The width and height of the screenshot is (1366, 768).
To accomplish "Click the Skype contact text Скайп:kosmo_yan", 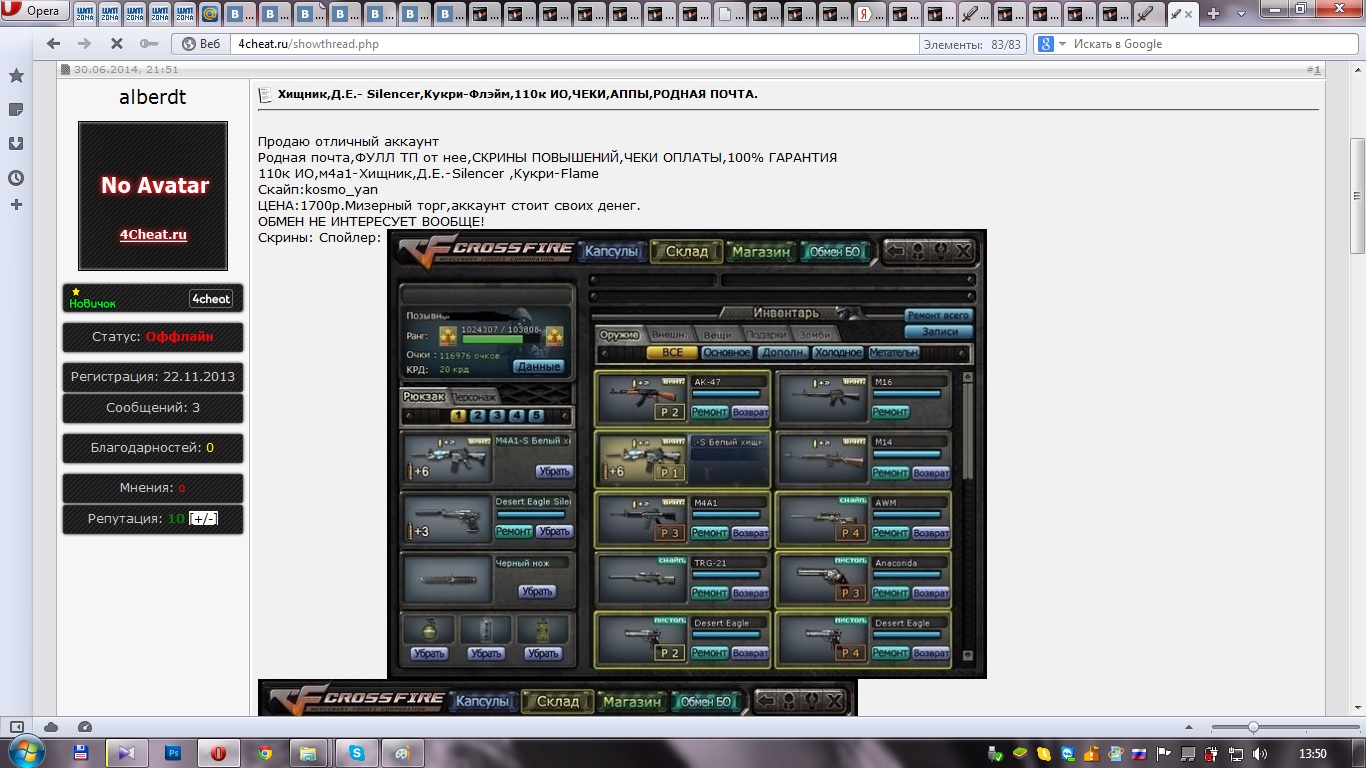I will 318,189.
